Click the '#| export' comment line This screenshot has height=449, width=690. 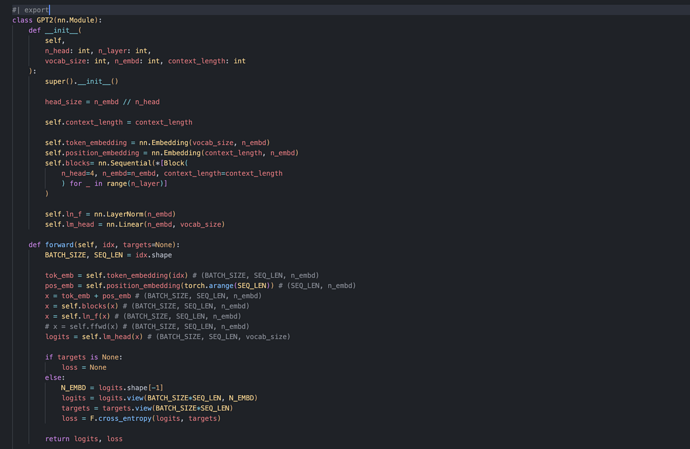pyautogui.click(x=30, y=10)
